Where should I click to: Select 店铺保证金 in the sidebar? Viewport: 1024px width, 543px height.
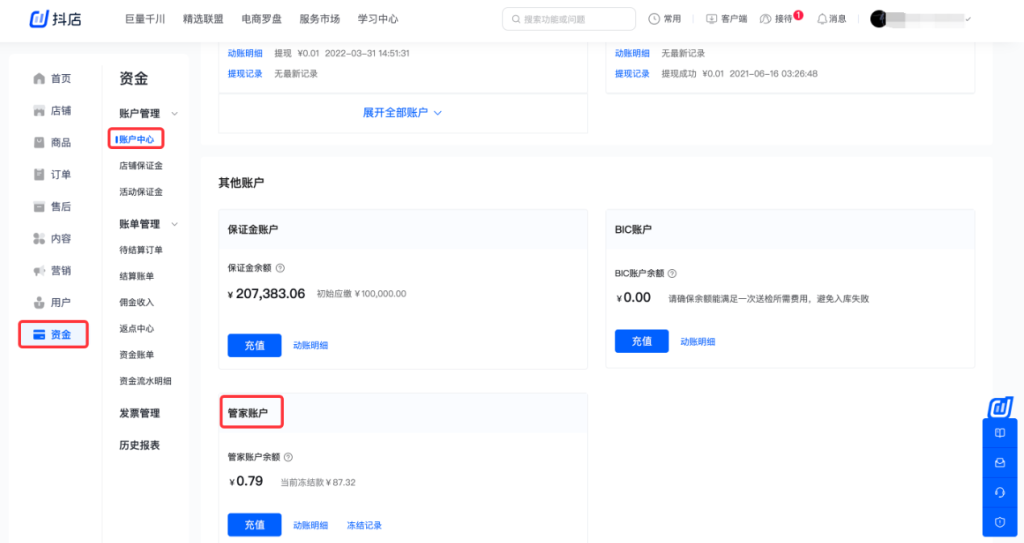click(140, 165)
